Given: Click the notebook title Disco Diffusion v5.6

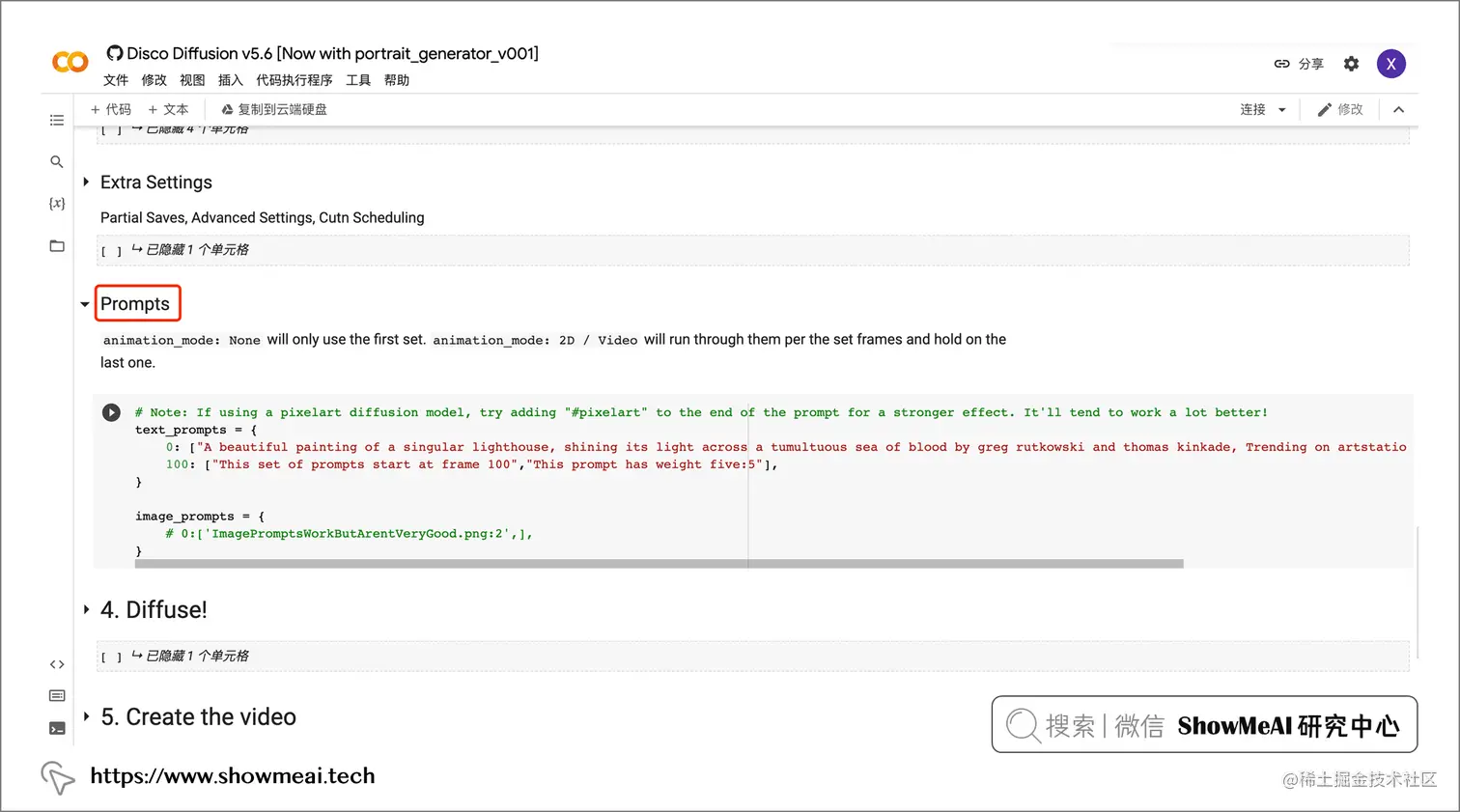Looking at the screenshot, I should pyautogui.click(x=332, y=53).
